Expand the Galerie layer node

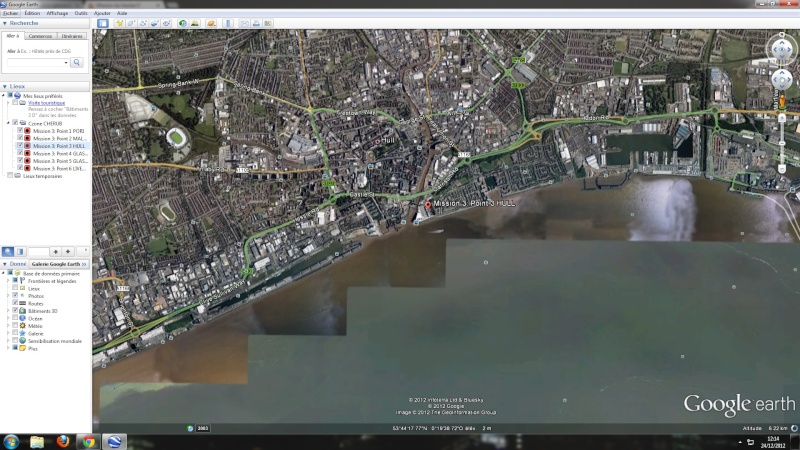[9, 333]
